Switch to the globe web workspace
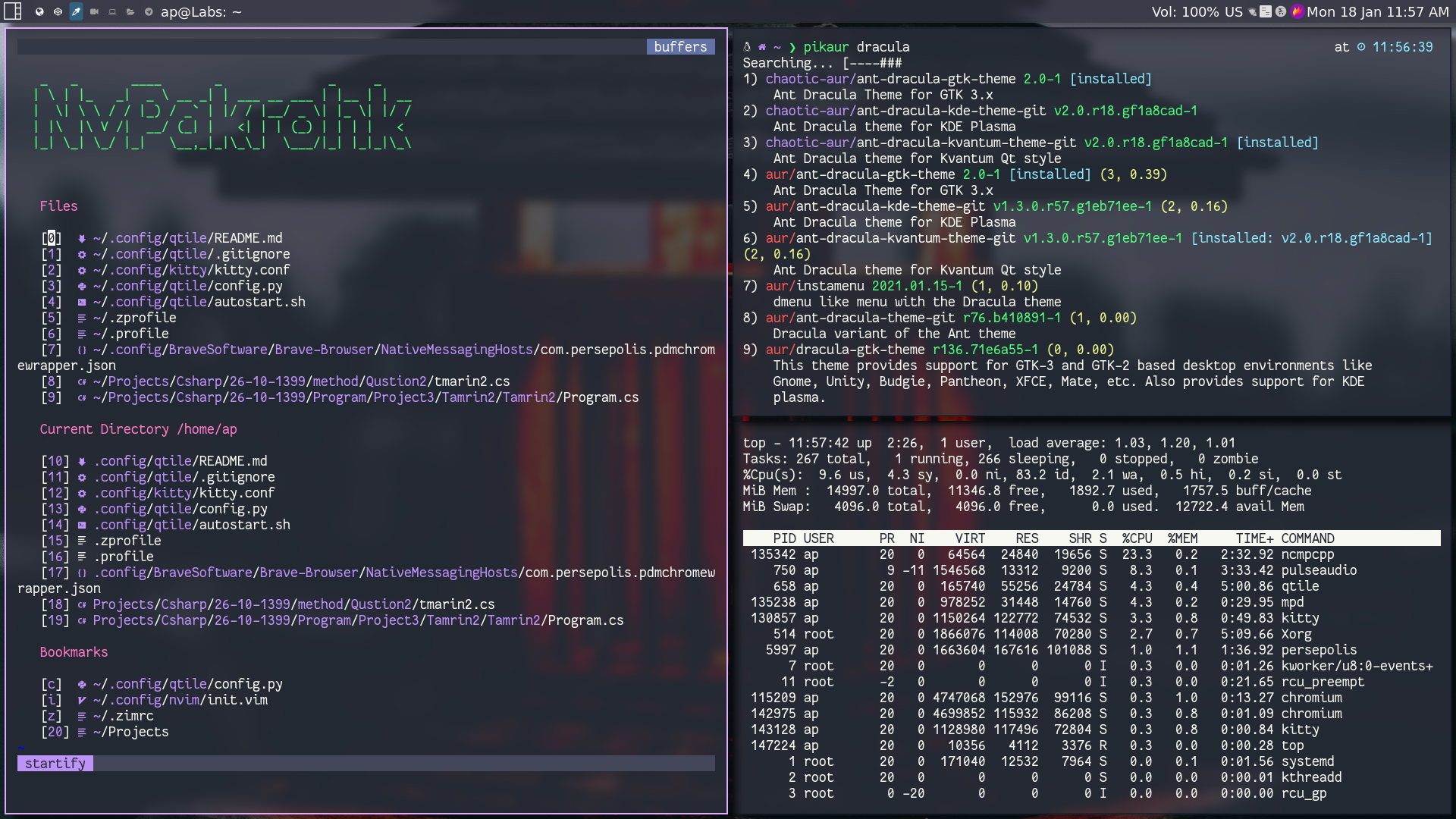The width and height of the screenshot is (1456, 819). coord(39,11)
